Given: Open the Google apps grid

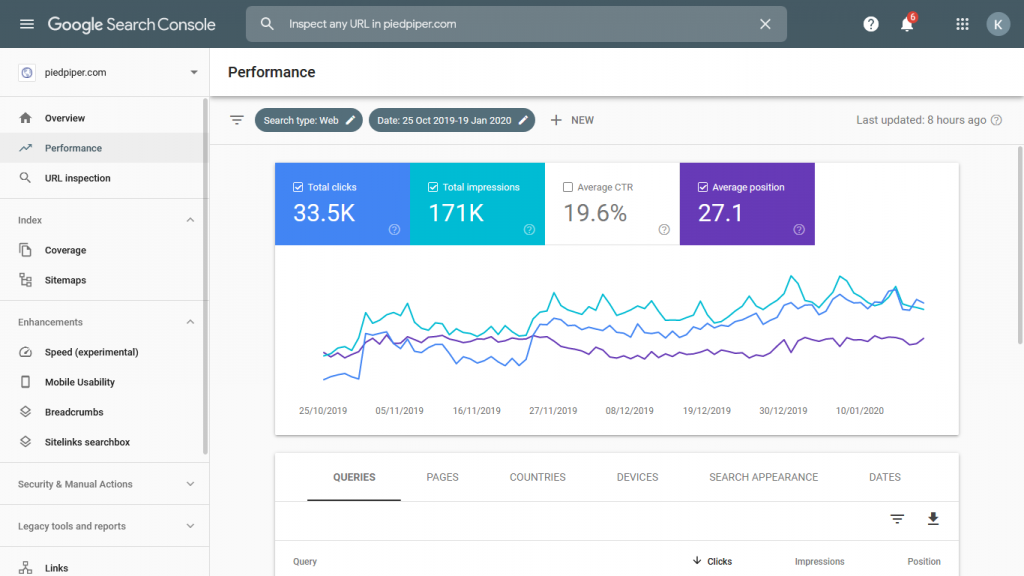Looking at the screenshot, I should 962,24.
